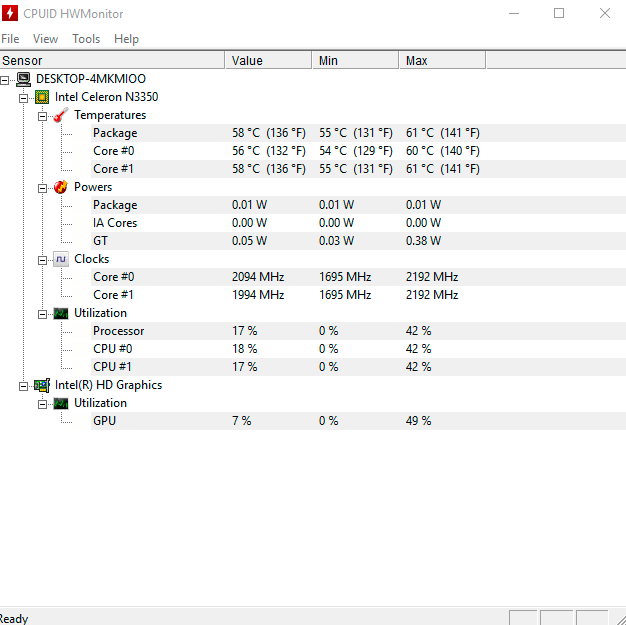
Task: Click the Temperatures thermometer icon
Action: click(x=61, y=115)
